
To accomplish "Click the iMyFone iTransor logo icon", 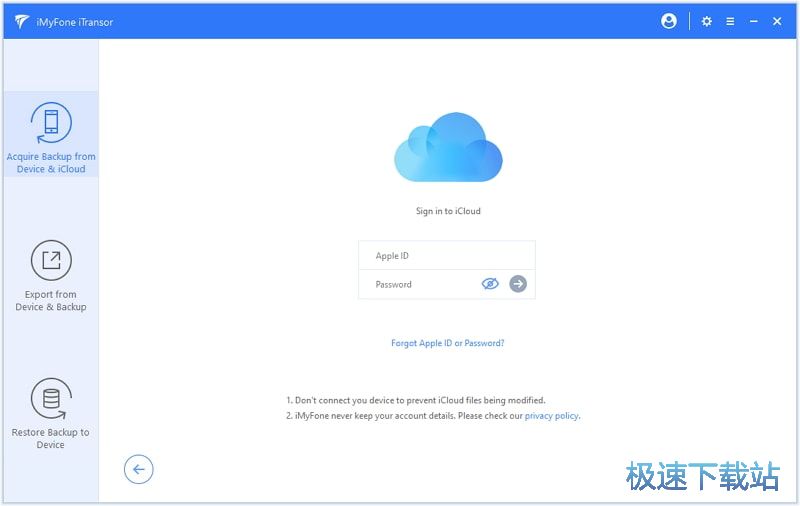I will point(21,21).
